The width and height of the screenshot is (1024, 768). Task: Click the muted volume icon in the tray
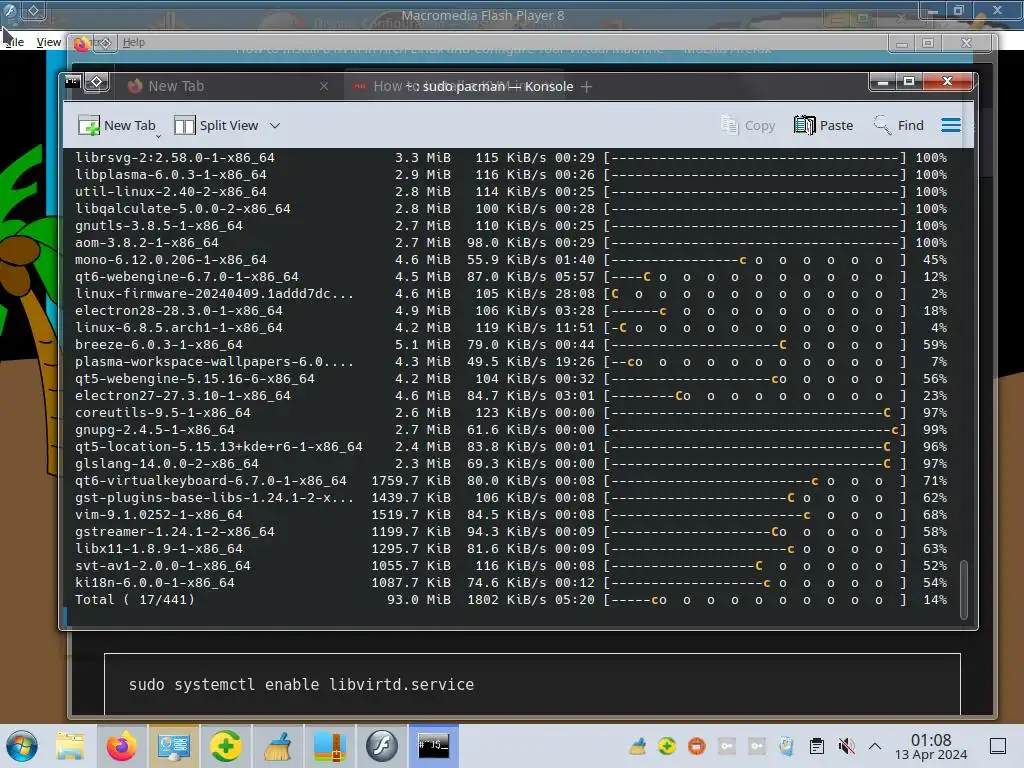tap(846, 746)
